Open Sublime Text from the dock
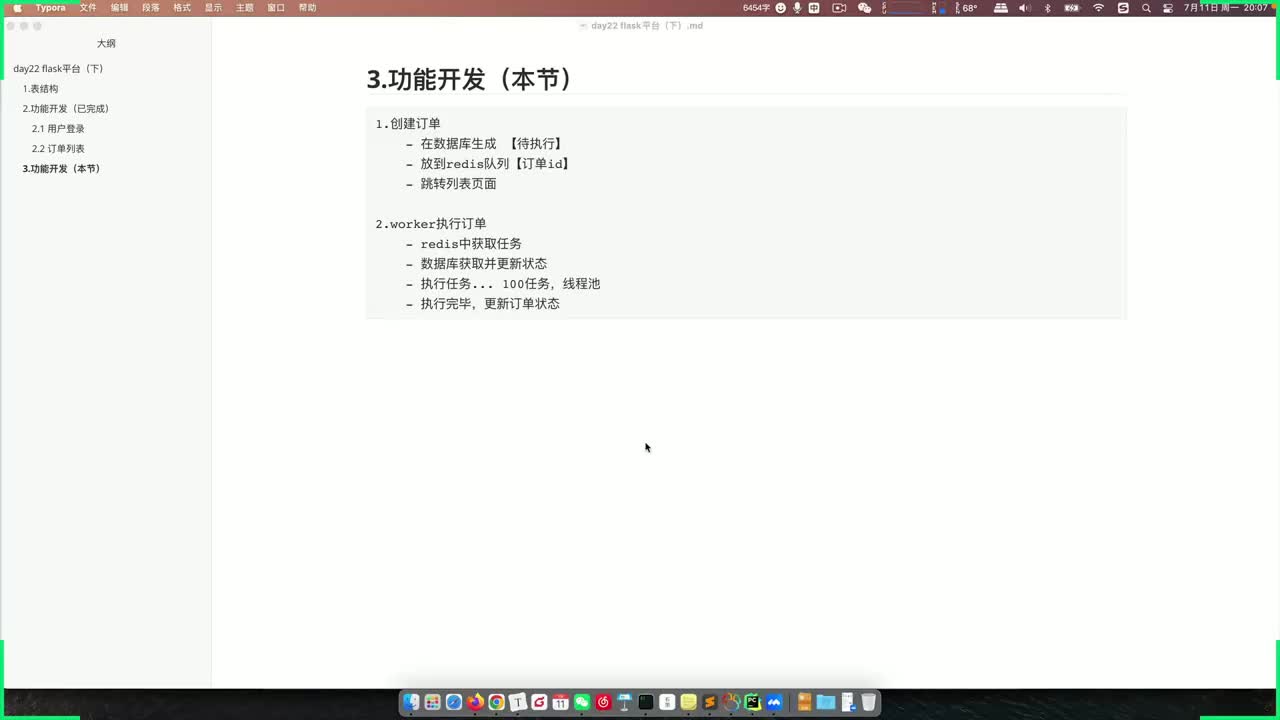Screen dimensions: 1280x720 coord(710,703)
